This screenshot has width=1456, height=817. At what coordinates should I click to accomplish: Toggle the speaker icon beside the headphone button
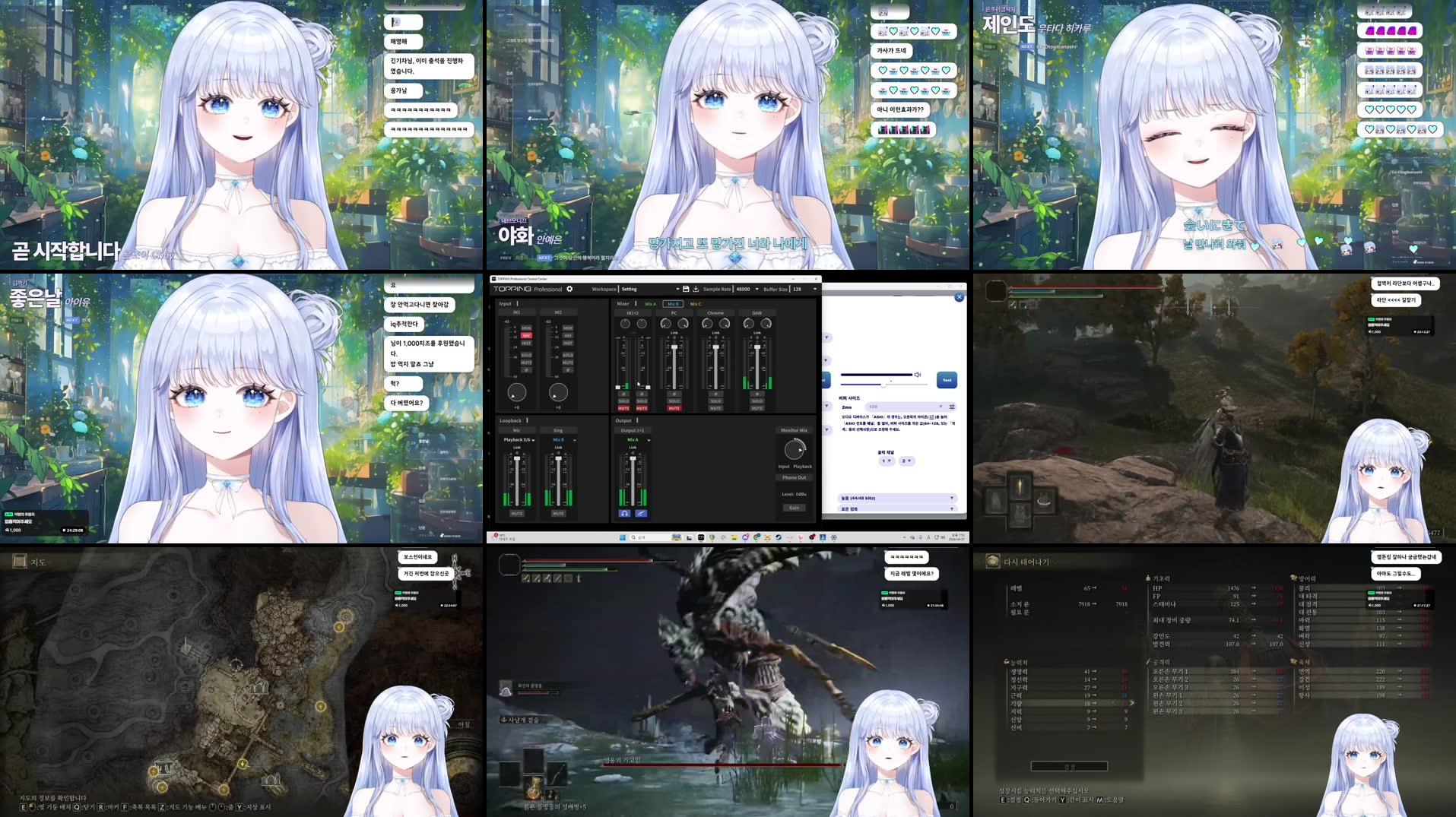tap(641, 514)
